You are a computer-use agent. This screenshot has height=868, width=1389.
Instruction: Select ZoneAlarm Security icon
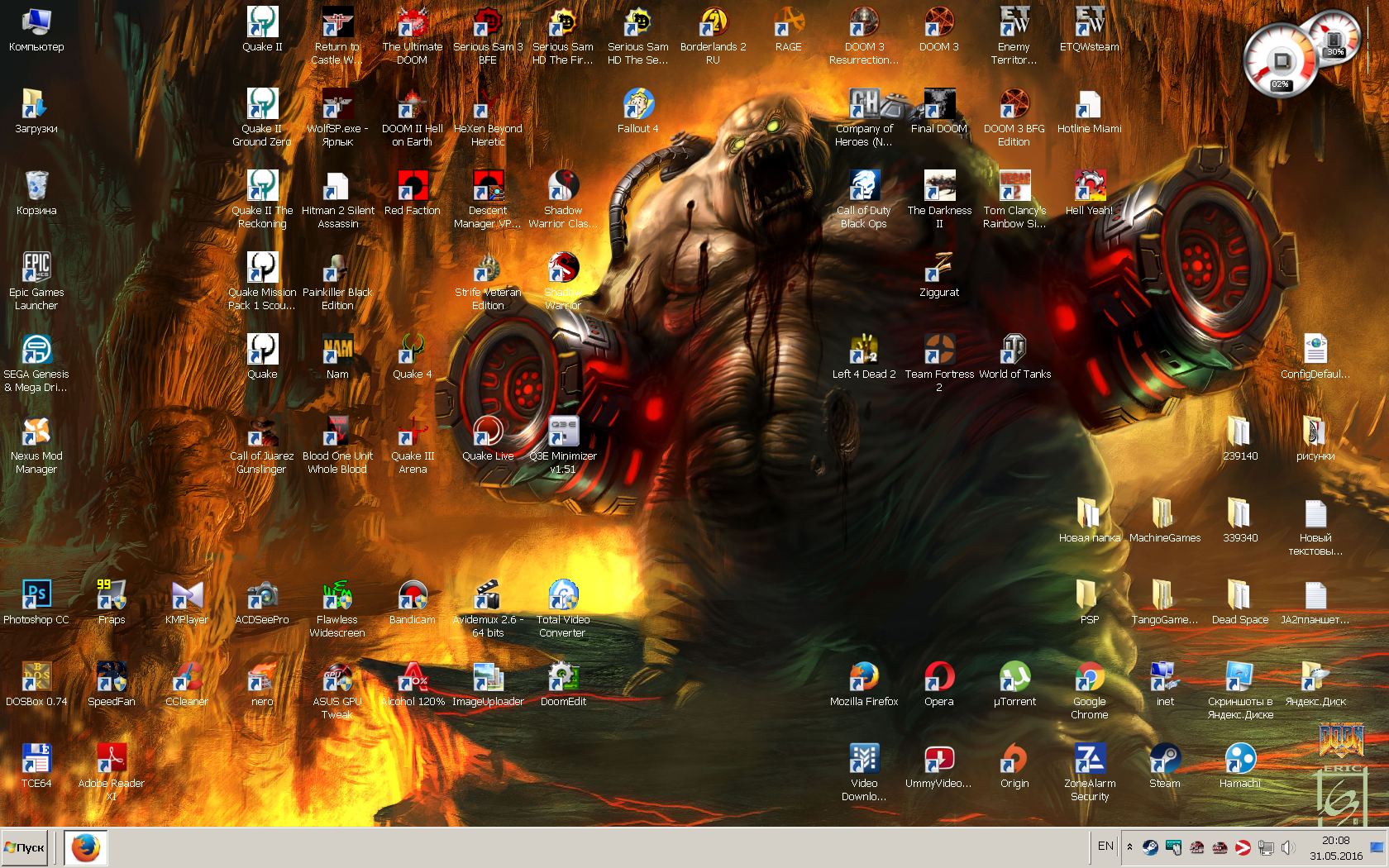tap(1090, 772)
